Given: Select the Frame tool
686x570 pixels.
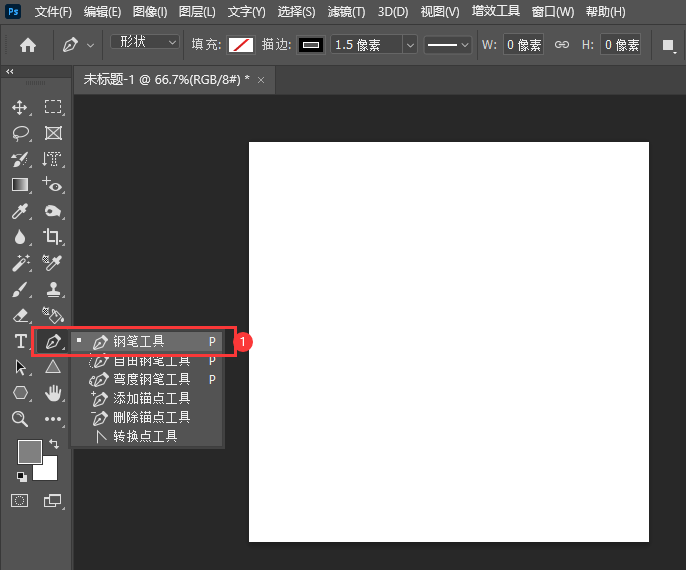Looking at the screenshot, I should point(53,133).
